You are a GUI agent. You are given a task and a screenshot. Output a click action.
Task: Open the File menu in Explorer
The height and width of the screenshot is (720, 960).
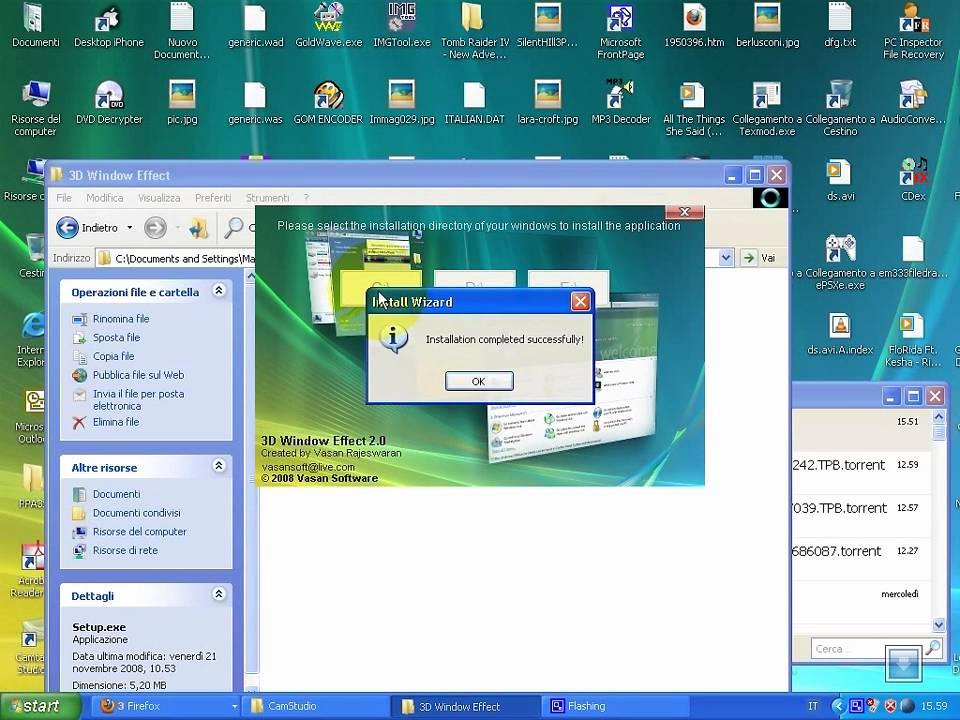[64, 198]
